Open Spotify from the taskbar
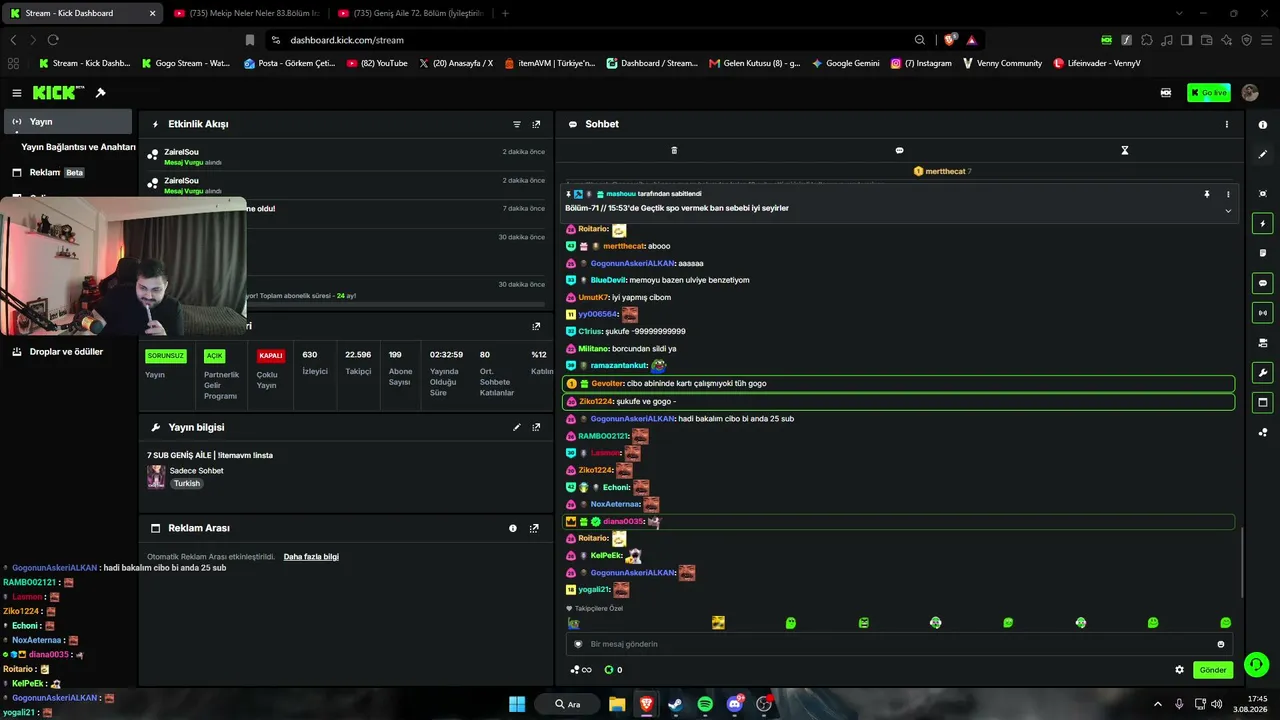The image size is (1280, 720). pos(705,704)
